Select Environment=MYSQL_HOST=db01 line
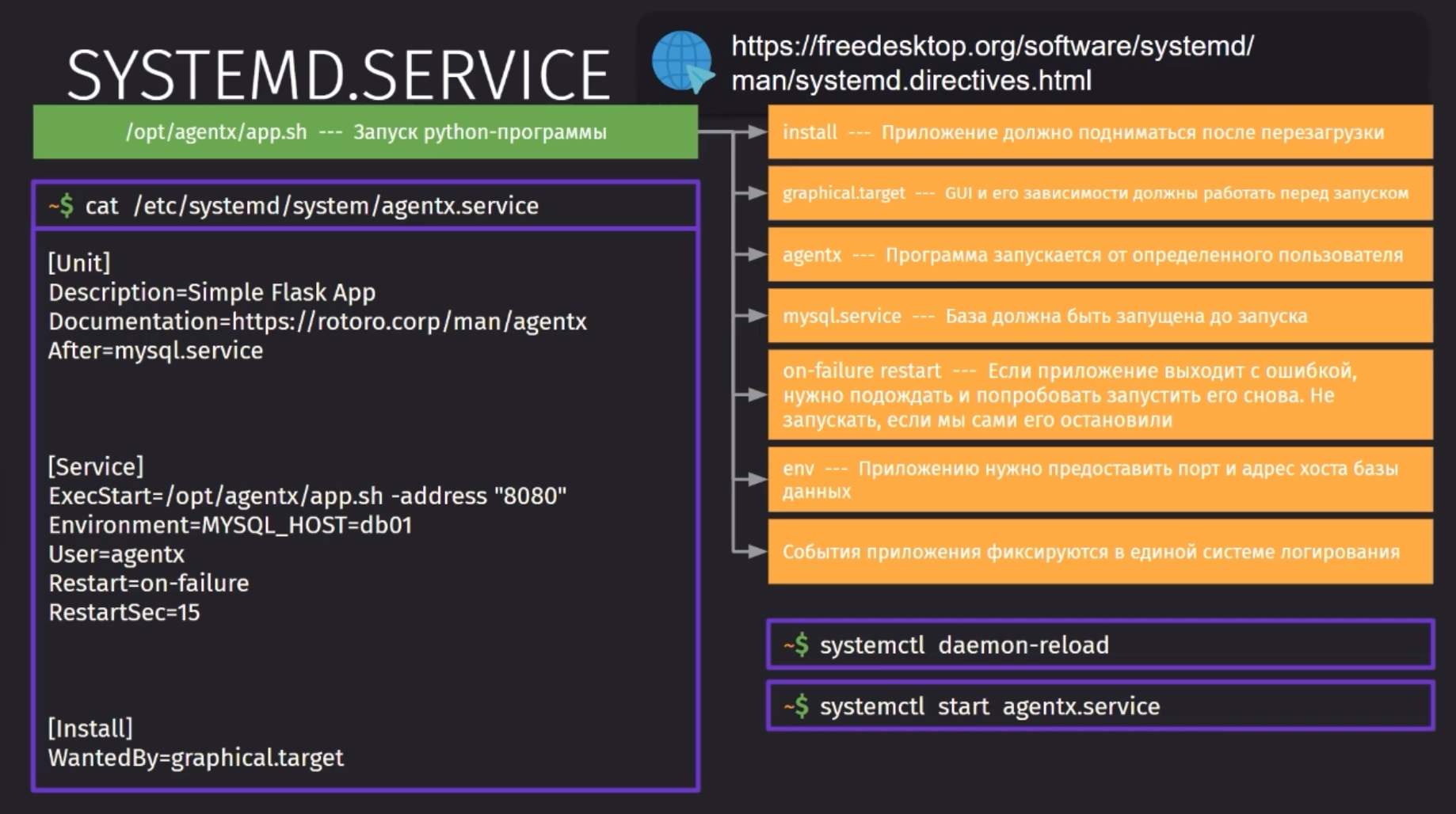This screenshot has height=814, width=1456. click(x=231, y=525)
